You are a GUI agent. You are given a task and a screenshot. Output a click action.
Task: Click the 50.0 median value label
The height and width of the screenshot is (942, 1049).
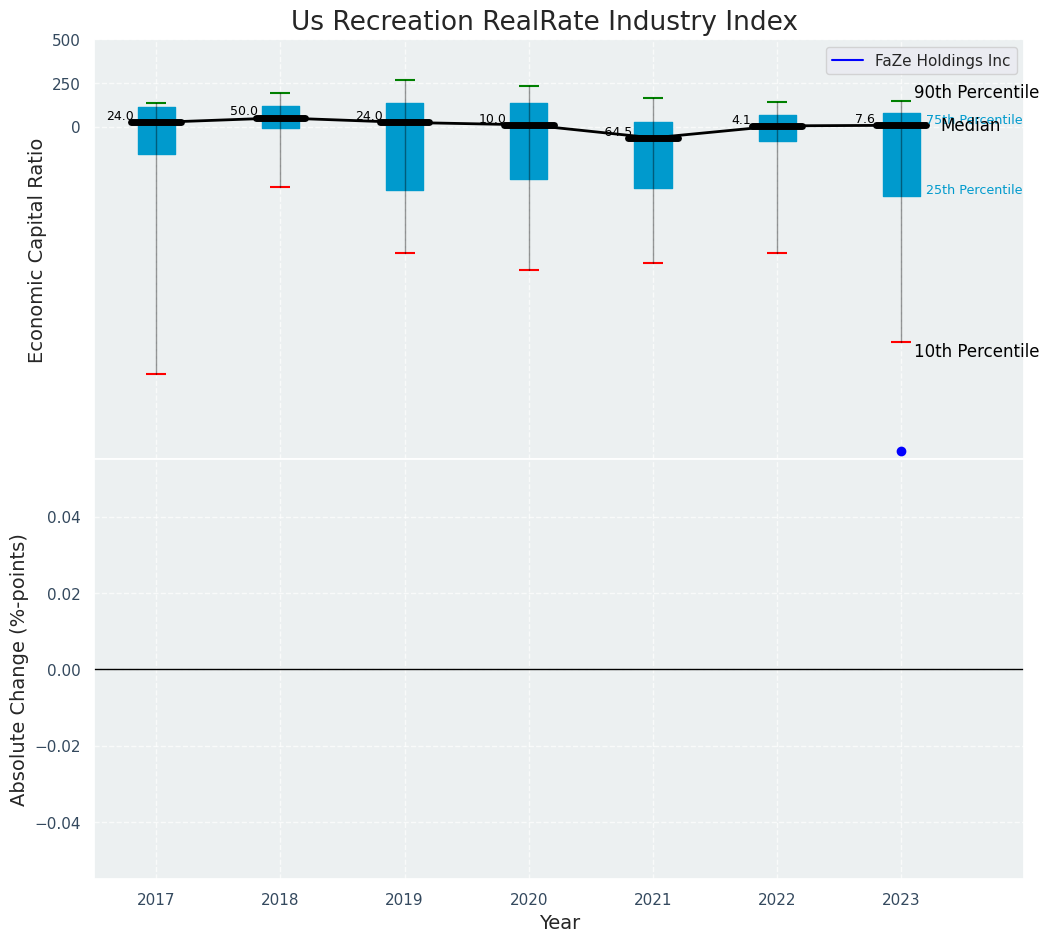(x=244, y=111)
